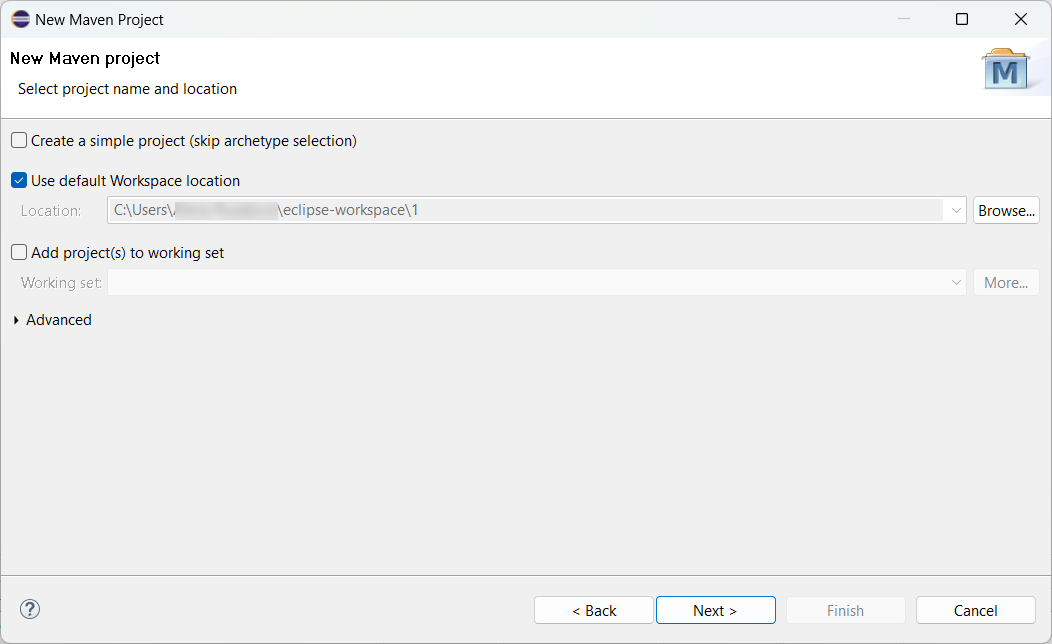
Task: Maximize the New Maven Project dialog
Action: point(961,19)
